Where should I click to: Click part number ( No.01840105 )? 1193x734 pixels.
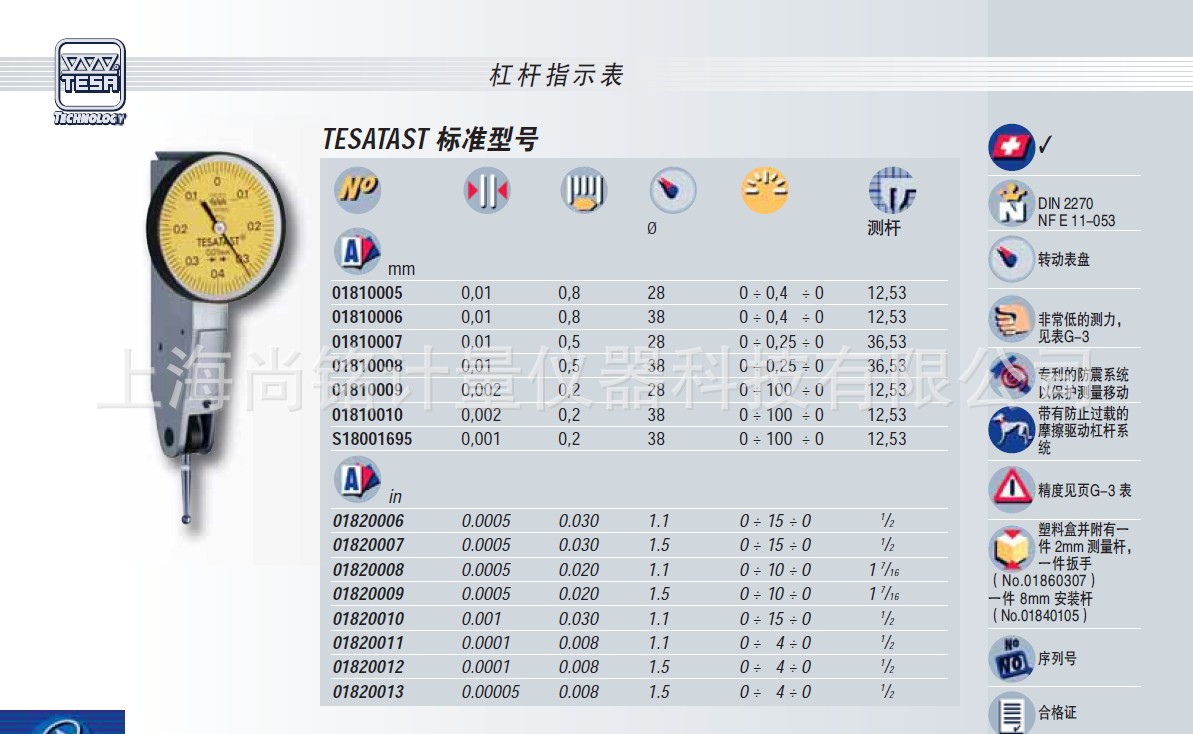click(1040, 615)
